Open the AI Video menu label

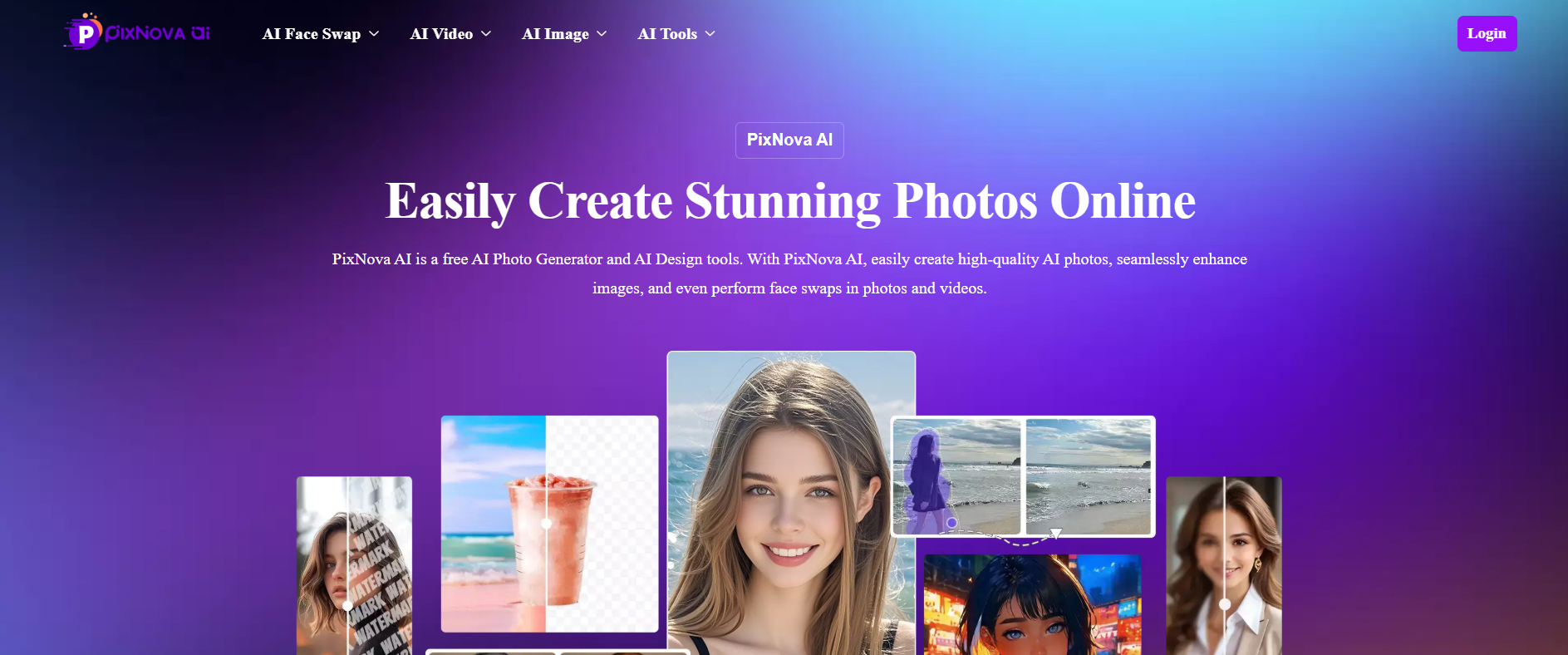pos(441,34)
